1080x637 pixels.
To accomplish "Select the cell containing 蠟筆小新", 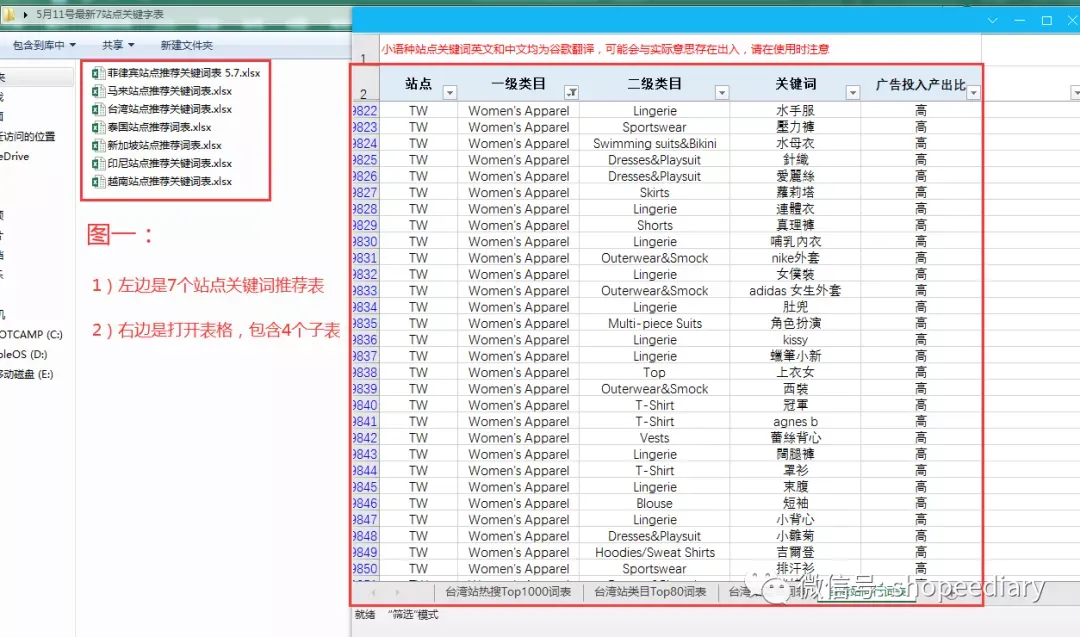I will point(795,356).
